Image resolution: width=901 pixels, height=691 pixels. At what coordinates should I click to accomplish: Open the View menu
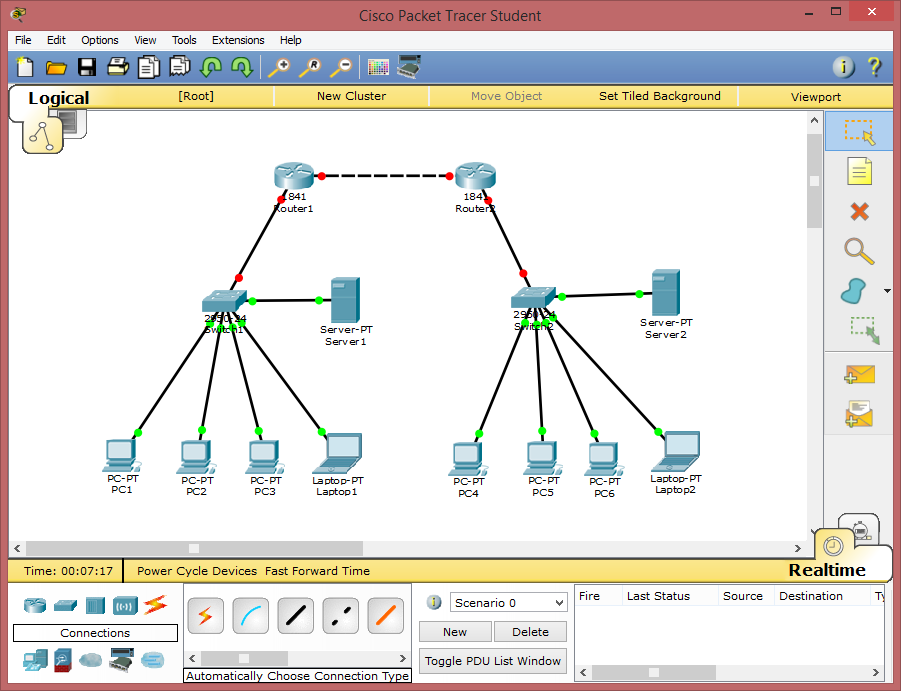145,40
